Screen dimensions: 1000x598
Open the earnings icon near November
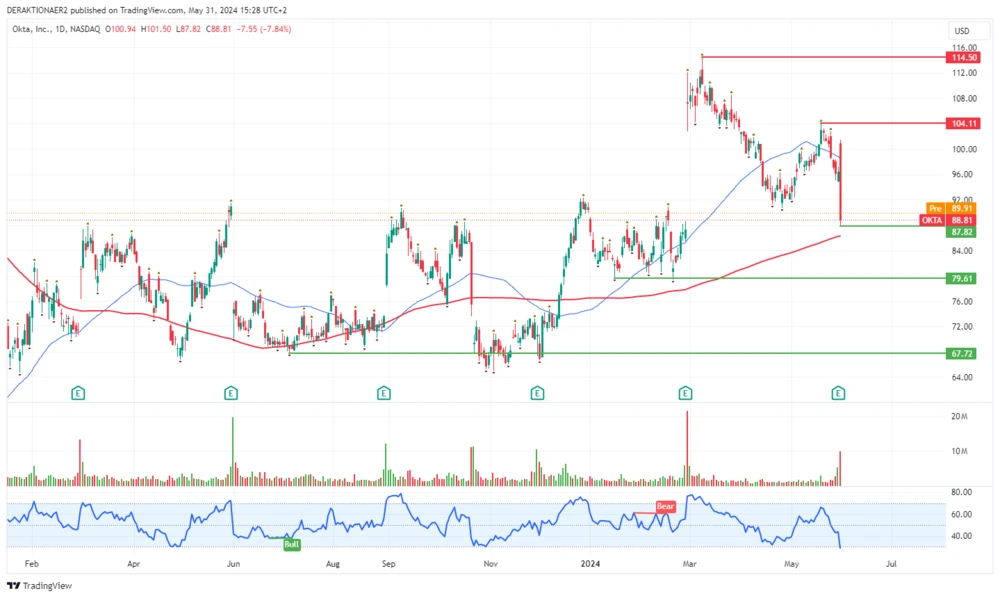[538, 393]
